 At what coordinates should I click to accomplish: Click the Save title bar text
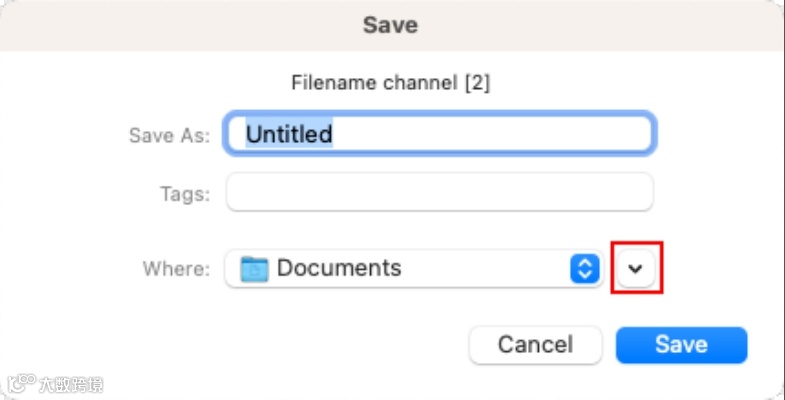pos(391,24)
